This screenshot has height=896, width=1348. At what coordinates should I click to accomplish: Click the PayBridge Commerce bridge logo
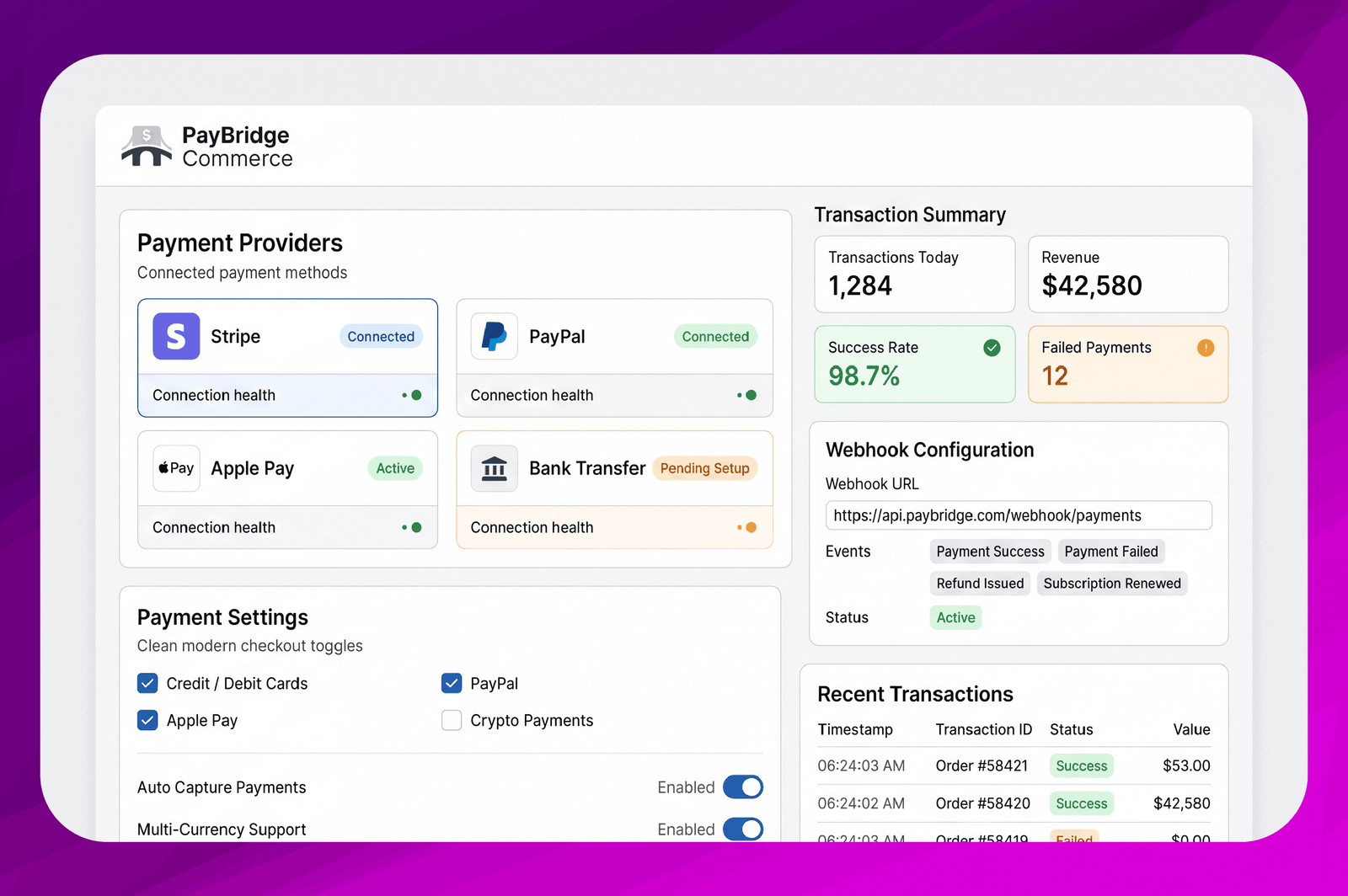pyautogui.click(x=147, y=146)
